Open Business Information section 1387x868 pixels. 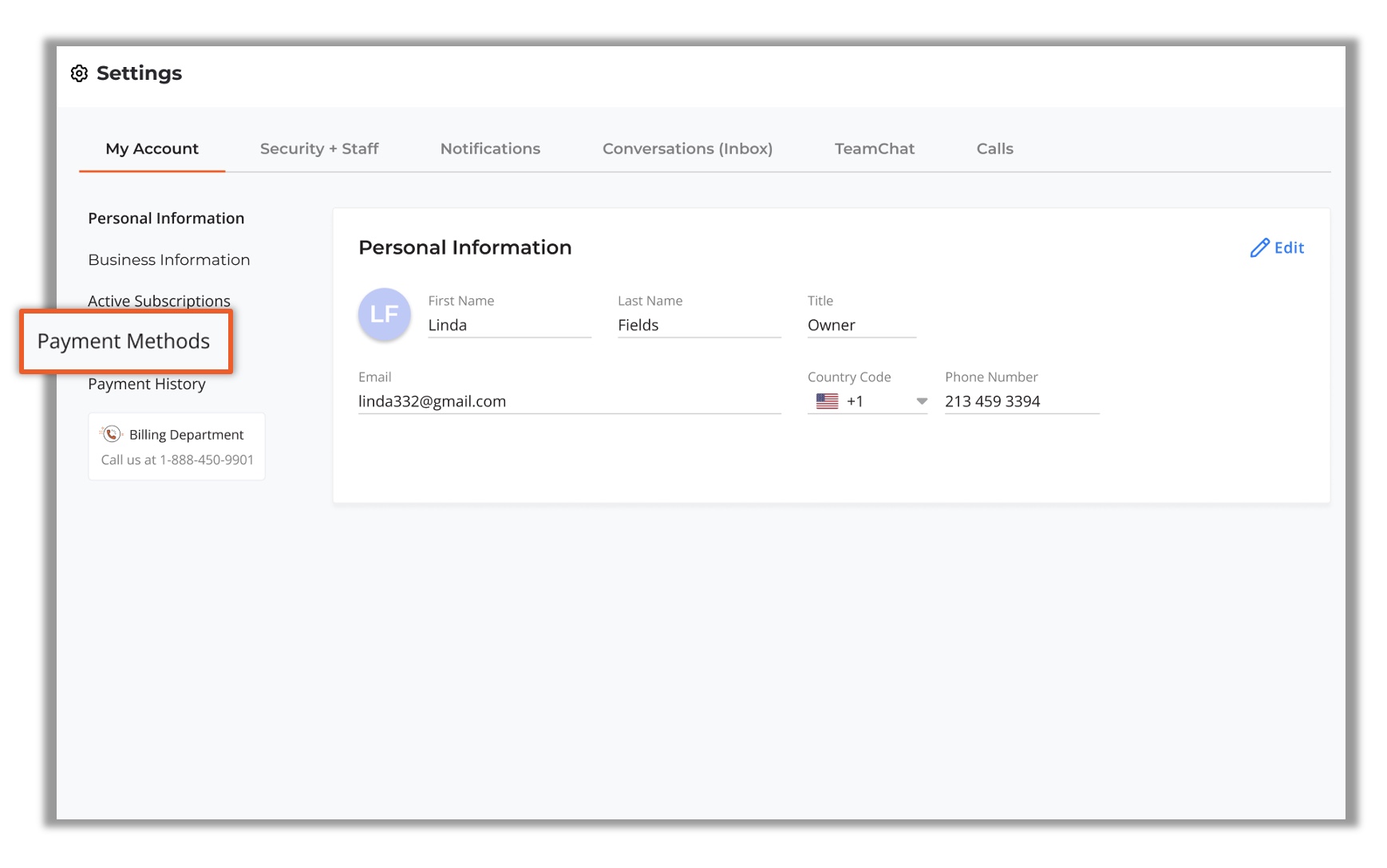(169, 260)
